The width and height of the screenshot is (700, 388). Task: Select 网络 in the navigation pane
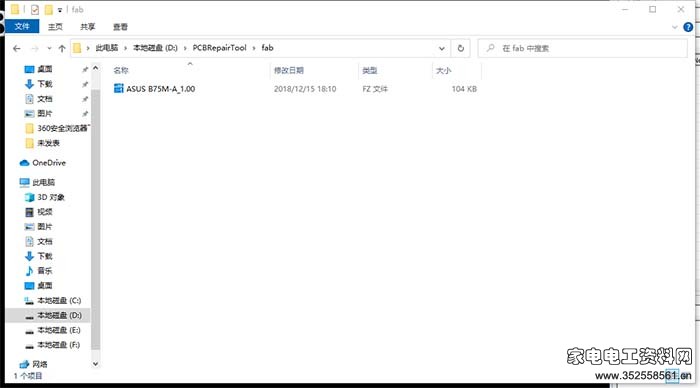(40, 364)
